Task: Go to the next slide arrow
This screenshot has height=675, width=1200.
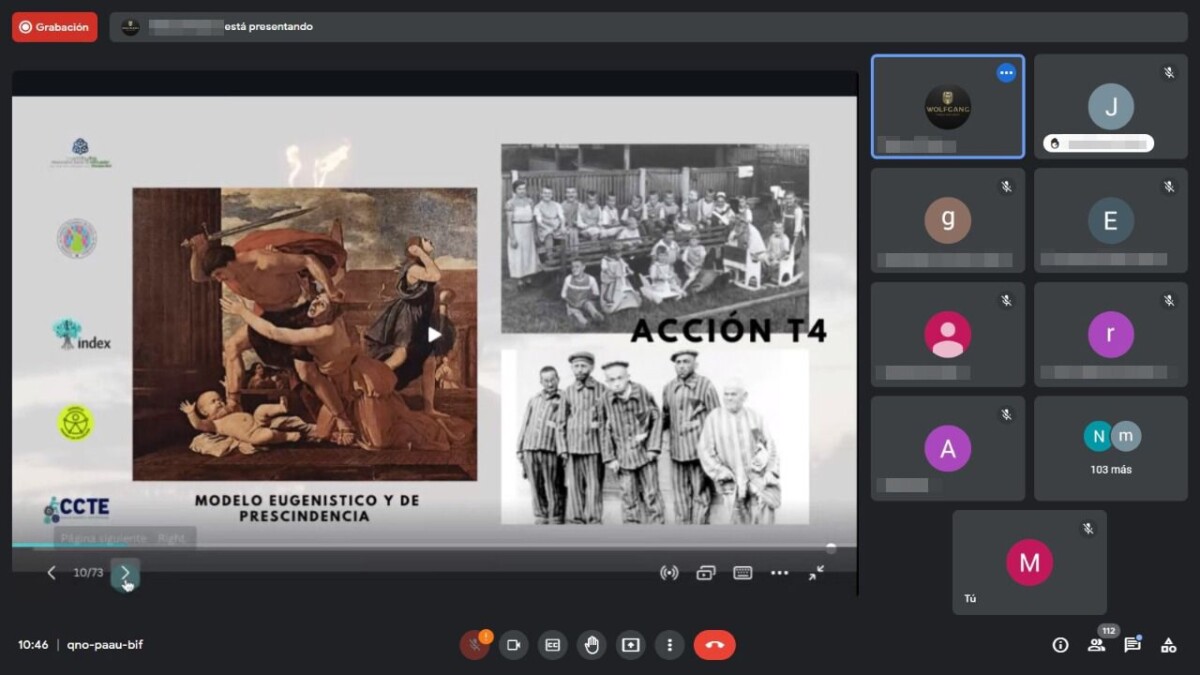Action: coord(125,573)
